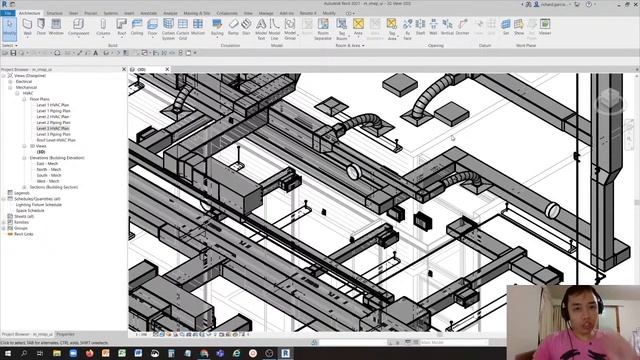This screenshot has height=360, width=640.
Task: Choose the Model Text tool
Action: coord(261,29)
